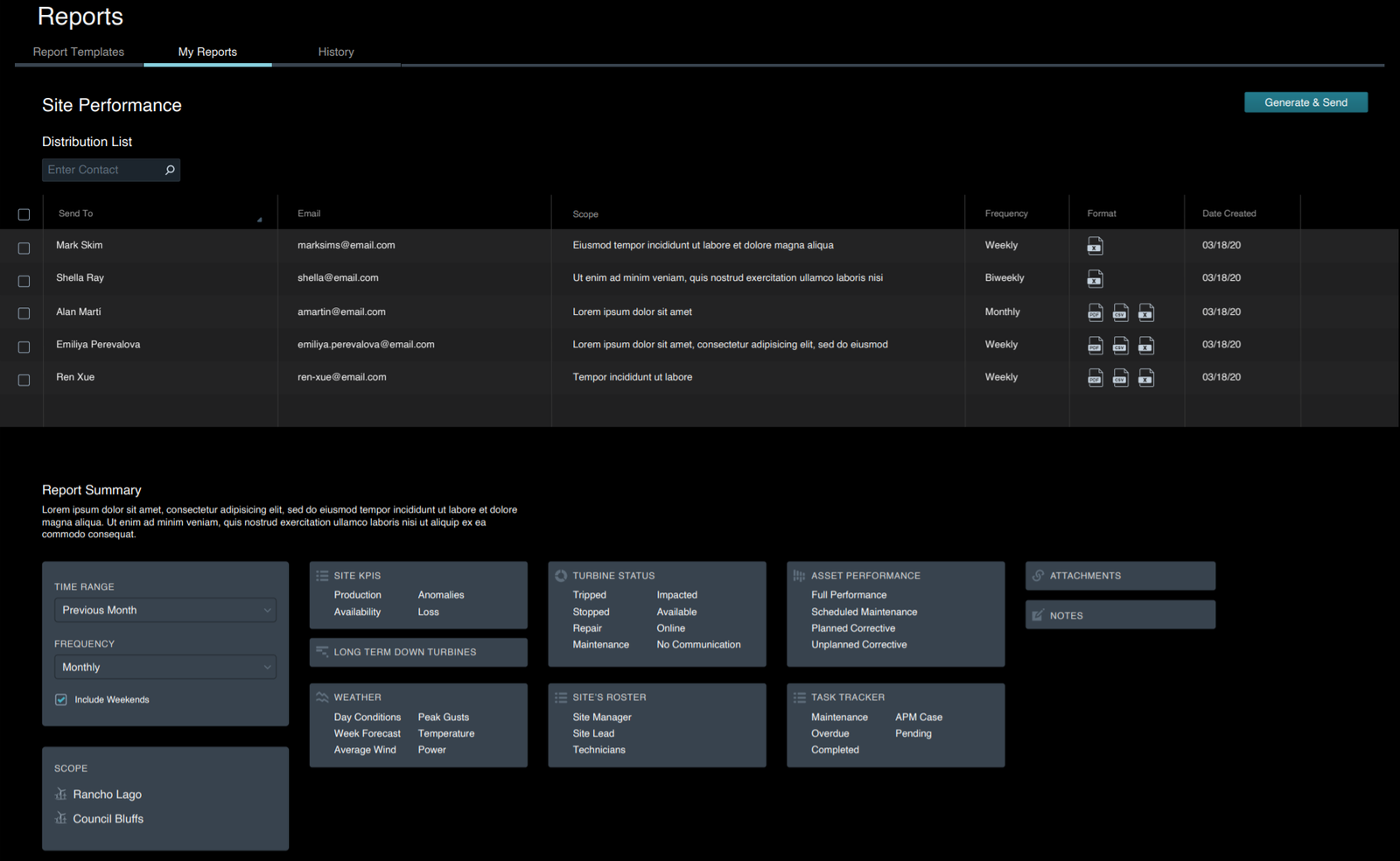Click 'ren-xue@email.com' email cell
1400x861 pixels.
[x=341, y=377]
